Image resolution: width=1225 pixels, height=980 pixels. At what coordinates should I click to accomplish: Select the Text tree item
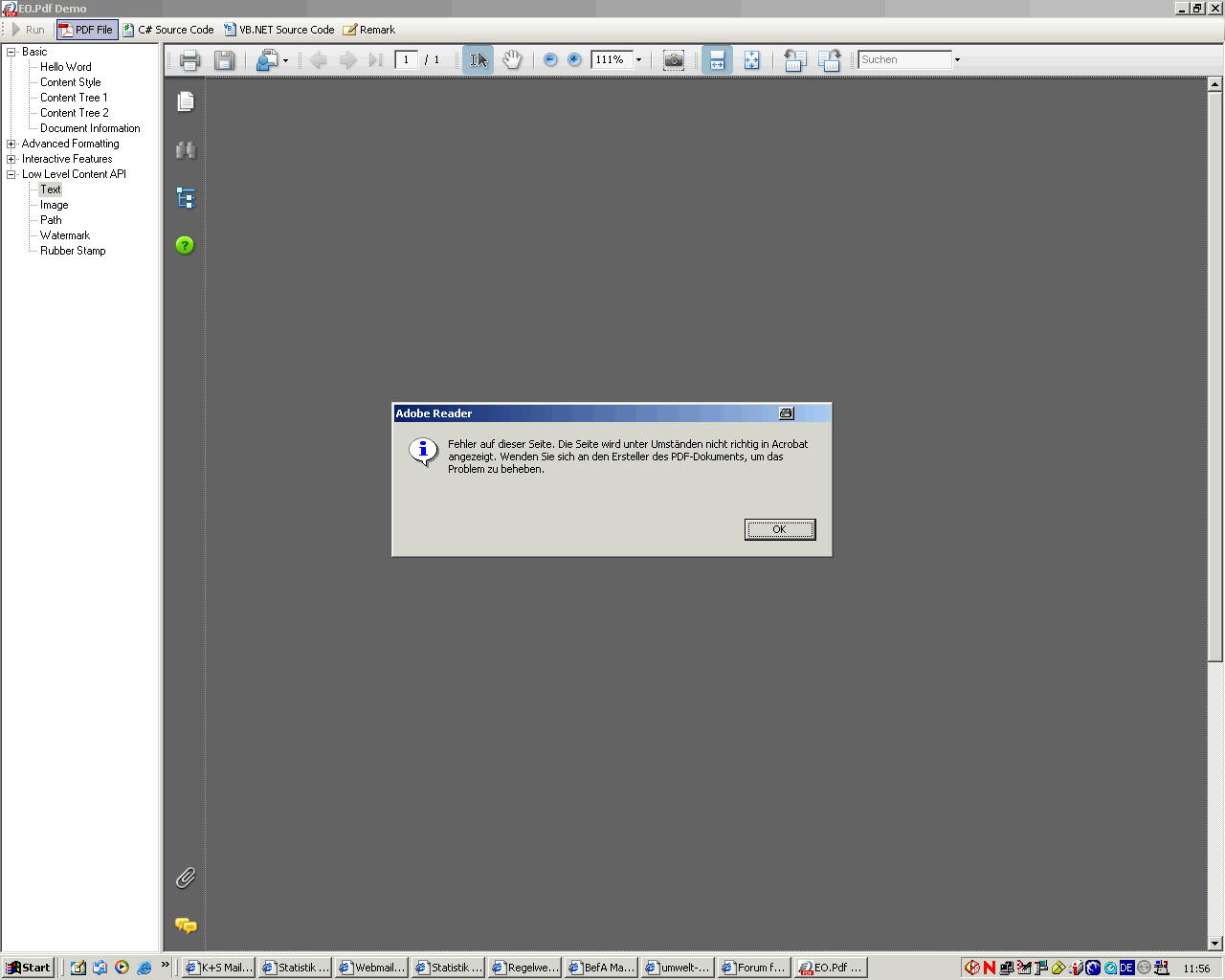(51, 189)
